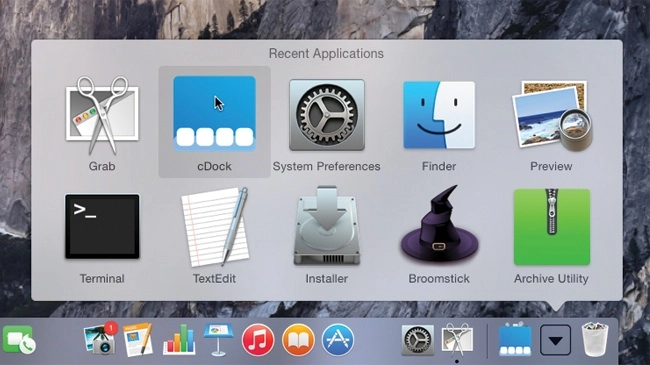Open FaceTime from the Dock
650x365 pixels.
19,340
